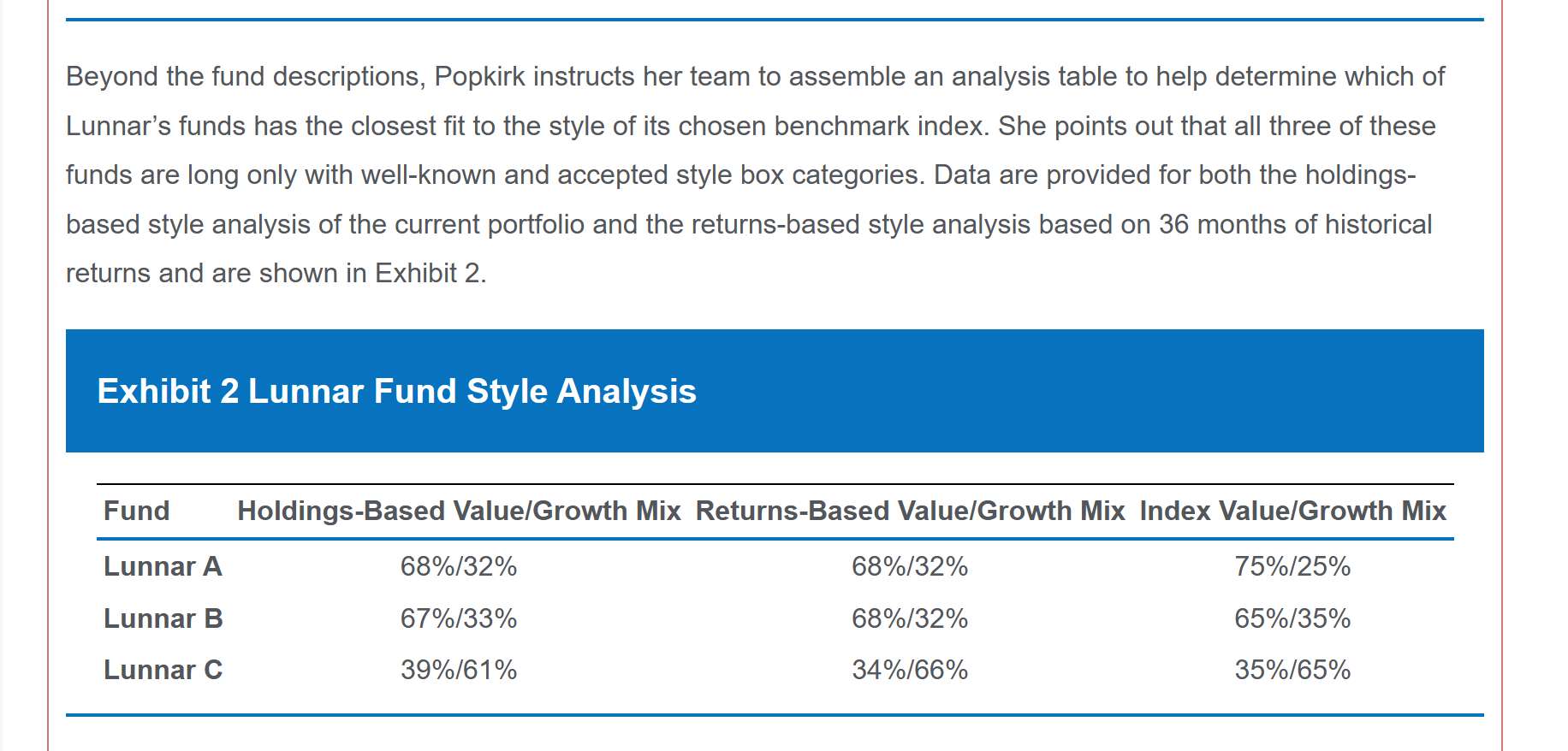Viewport: 1568px width, 751px height.
Task: Click the 34%/66% returns-based cell
Action: point(910,670)
